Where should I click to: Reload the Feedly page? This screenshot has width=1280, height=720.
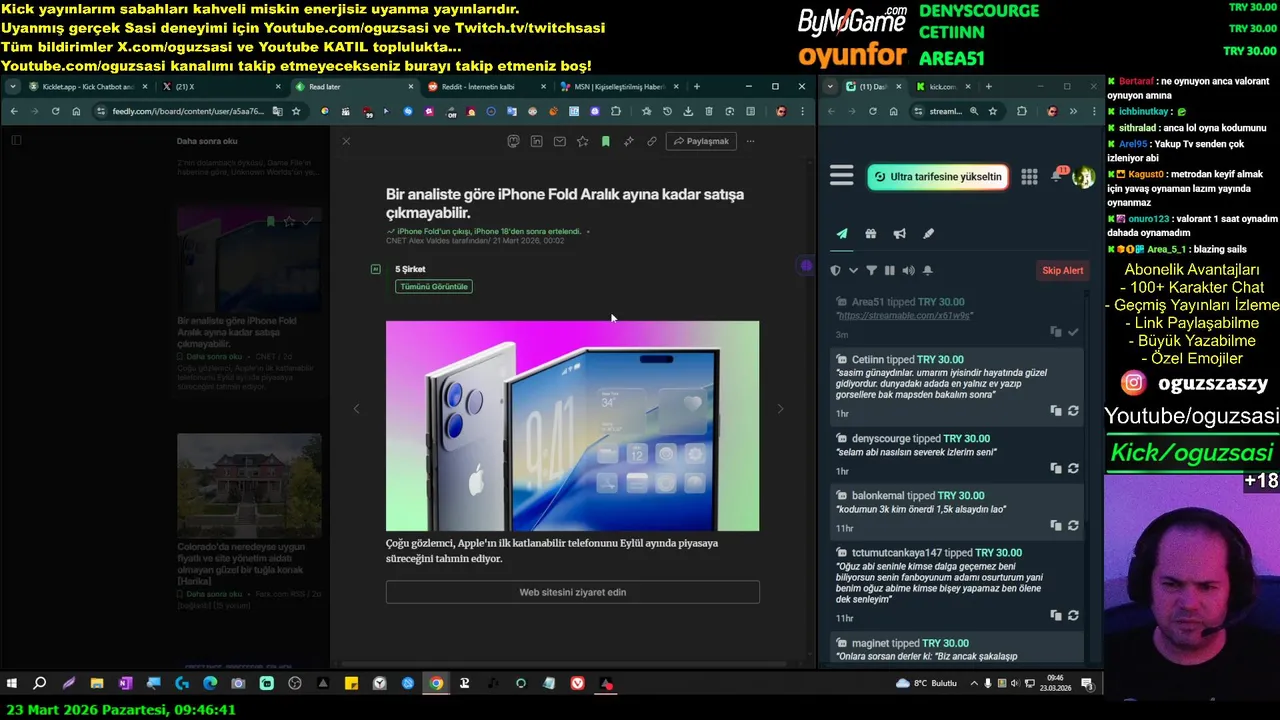pyautogui.click(x=55, y=111)
